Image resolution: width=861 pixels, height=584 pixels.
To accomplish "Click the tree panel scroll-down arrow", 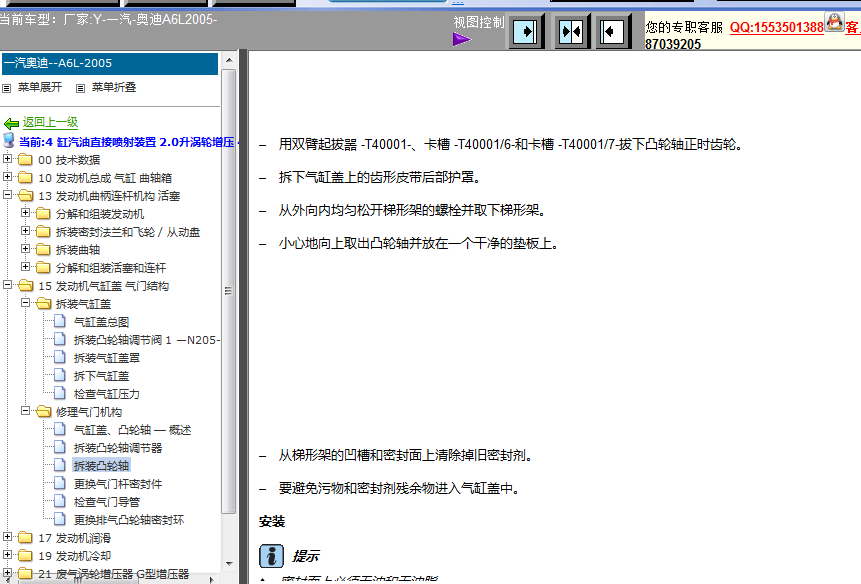I will pyautogui.click(x=230, y=564).
